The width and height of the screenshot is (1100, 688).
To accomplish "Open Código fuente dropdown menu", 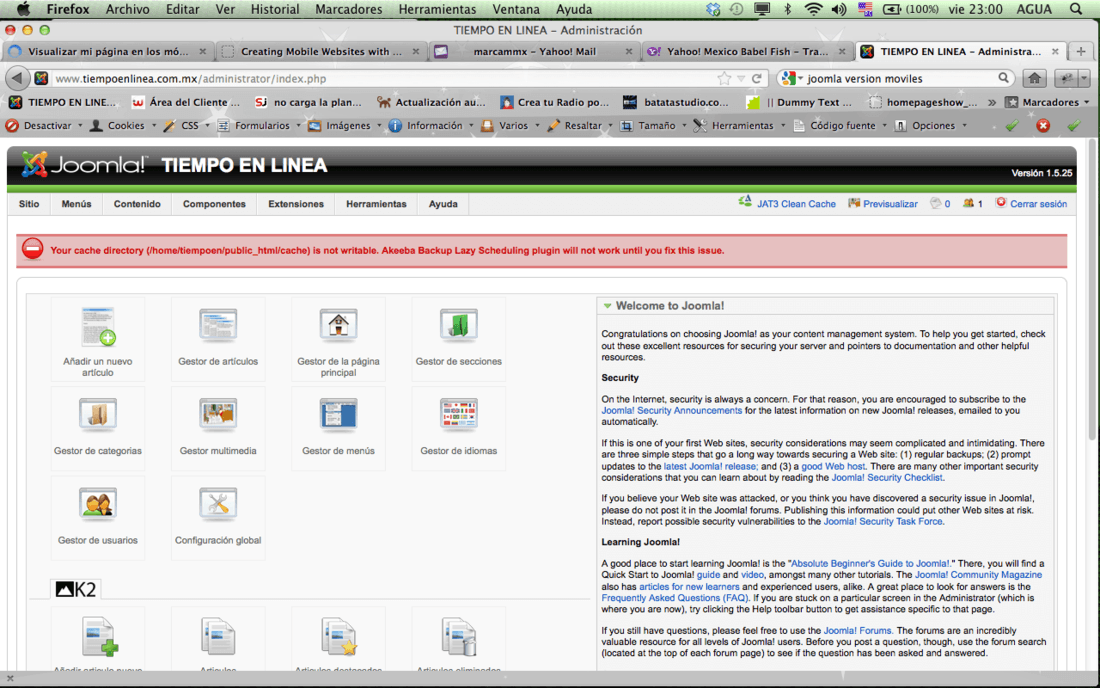I will click(840, 126).
